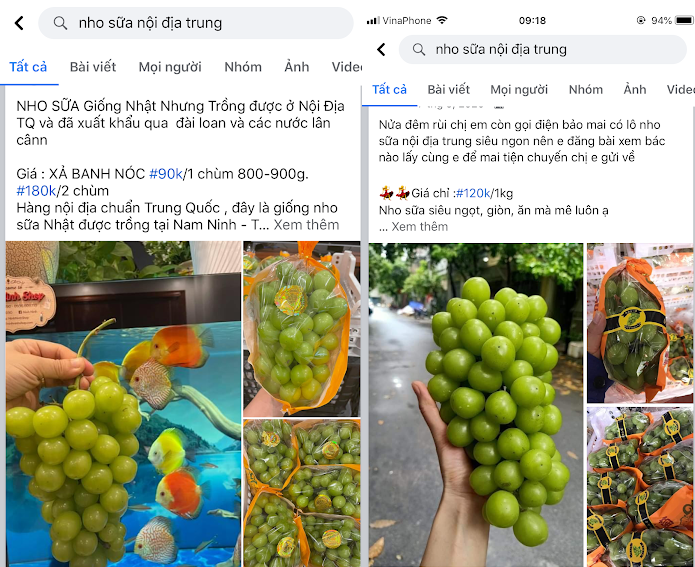Click the magnifier icon in the left search bar
Image resolution: width=695 pixels, height=567 pixels.
point(60,23)
